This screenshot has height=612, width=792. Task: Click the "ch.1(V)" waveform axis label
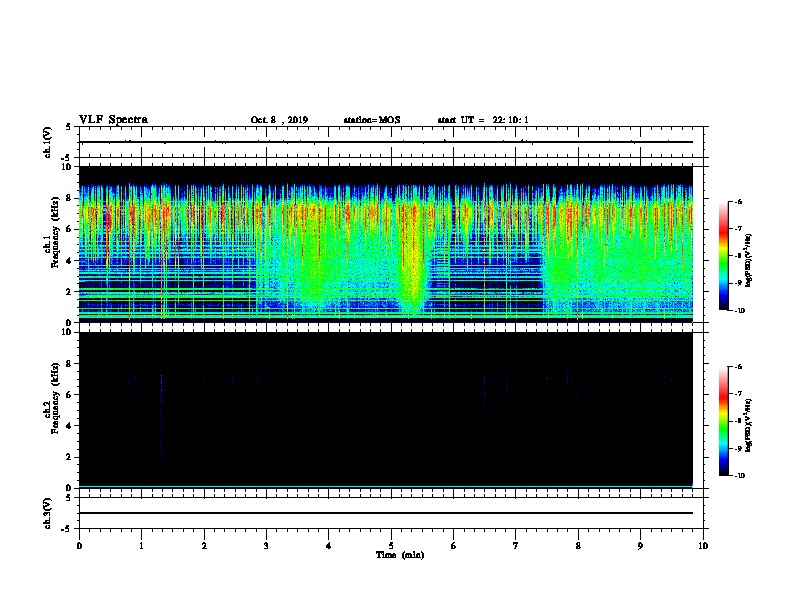(x=47, y=142)
